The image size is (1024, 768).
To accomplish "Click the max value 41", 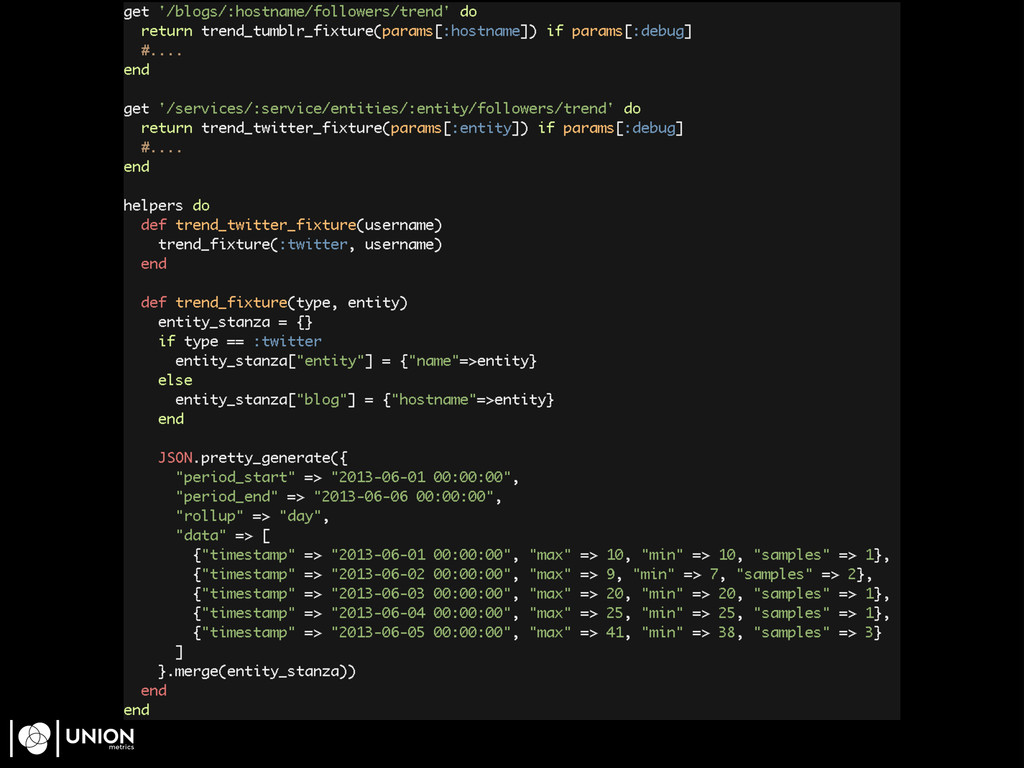I will pos(615,633).
